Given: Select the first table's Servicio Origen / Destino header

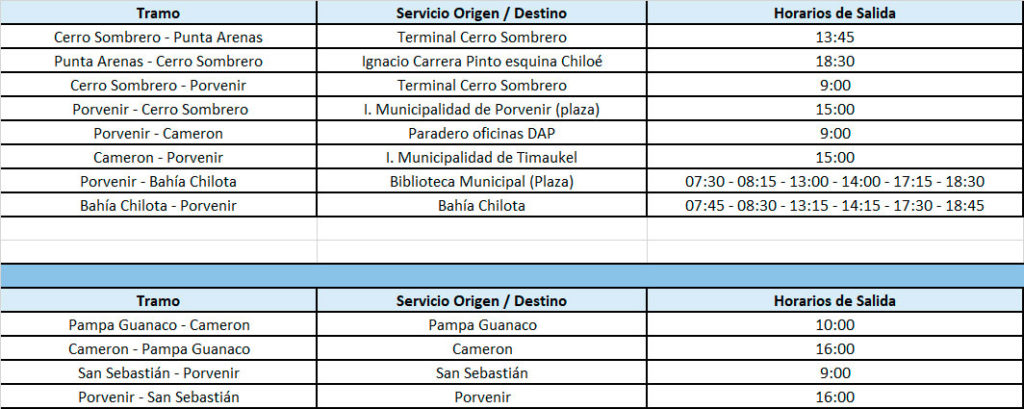Looking at the screenshot, I should tap(482, 12).
